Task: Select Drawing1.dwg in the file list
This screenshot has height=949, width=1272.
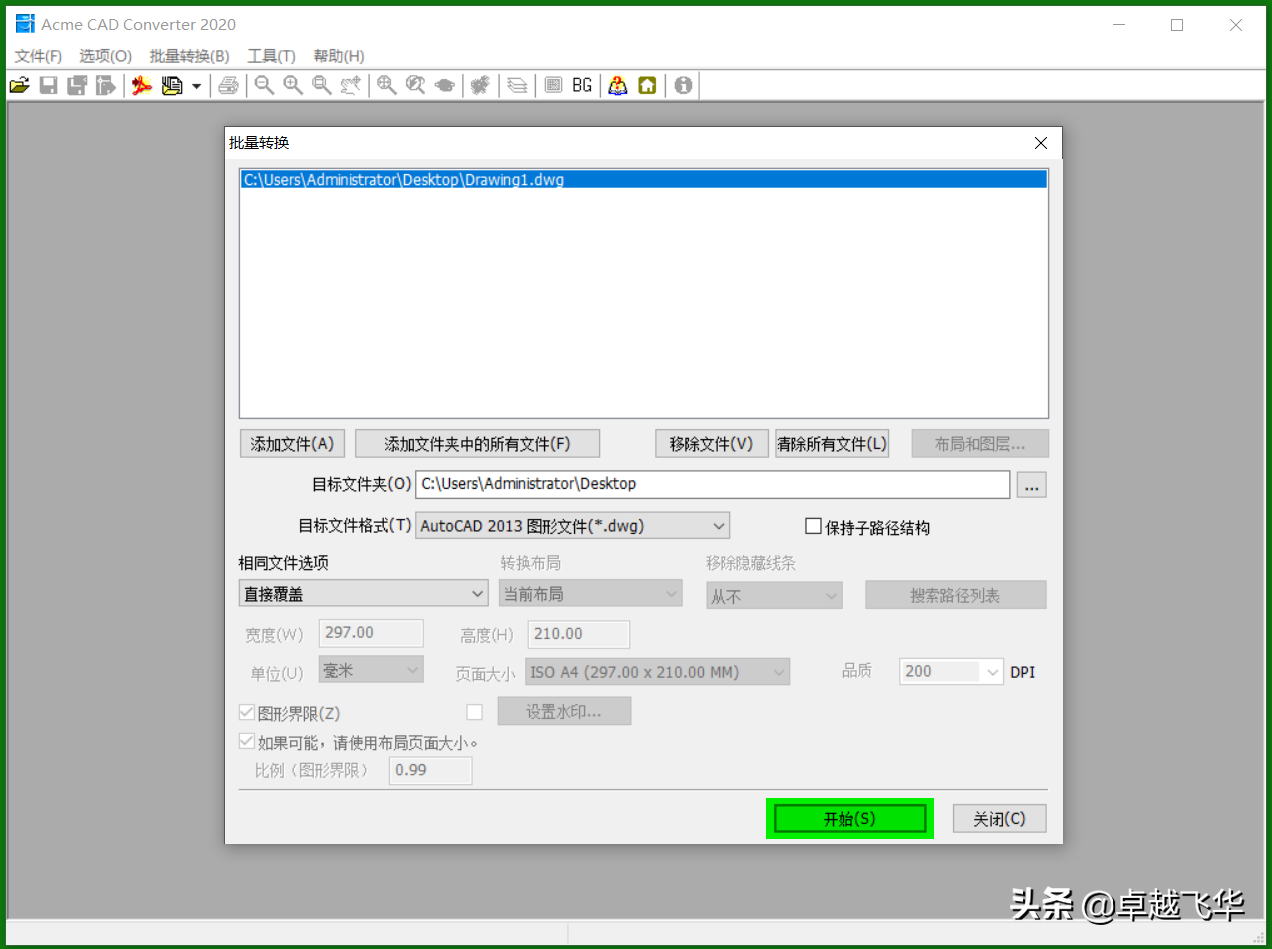Action: tap(644, 180)
